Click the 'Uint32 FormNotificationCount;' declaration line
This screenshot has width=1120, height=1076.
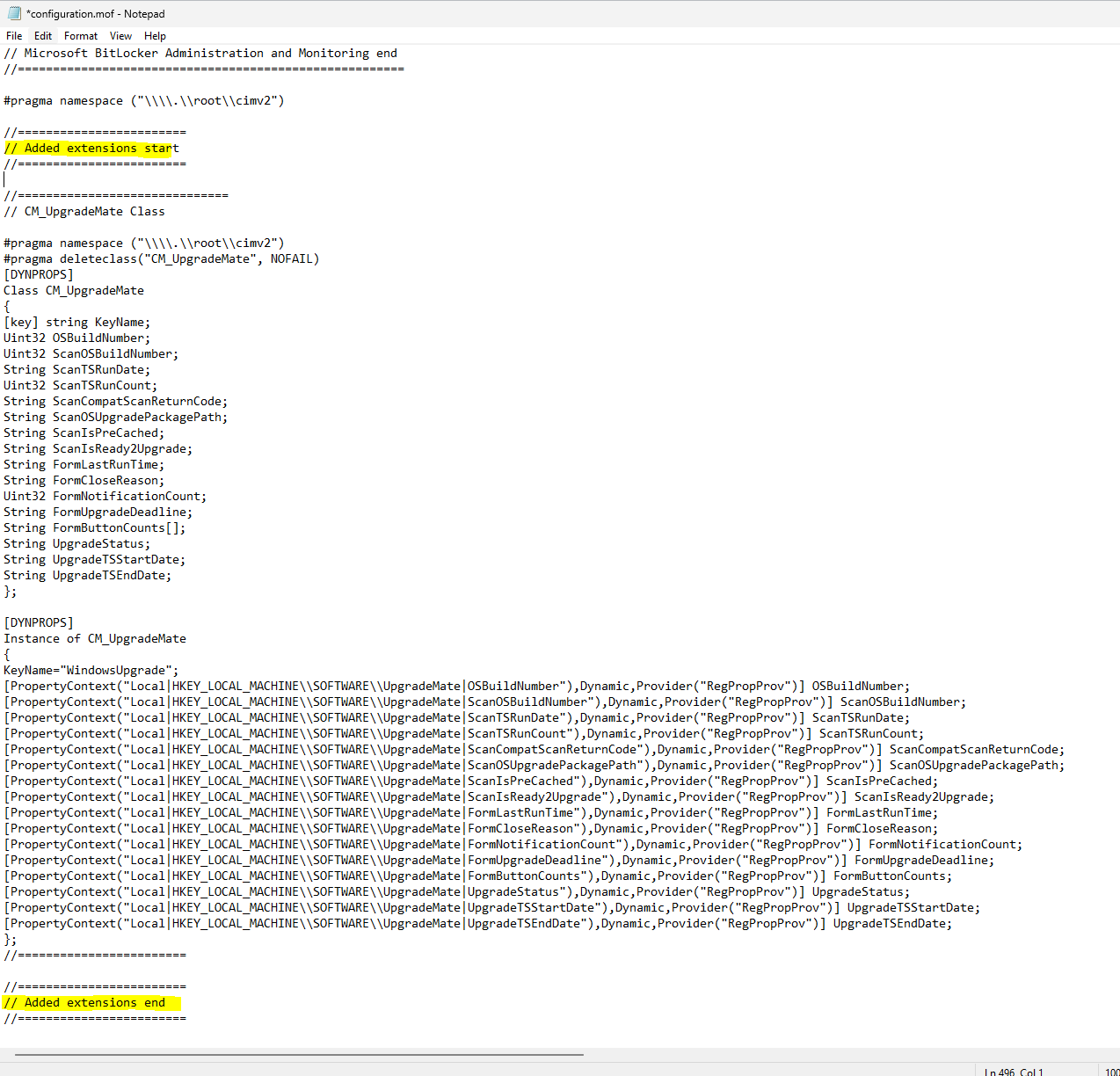[x=105, y=497]
